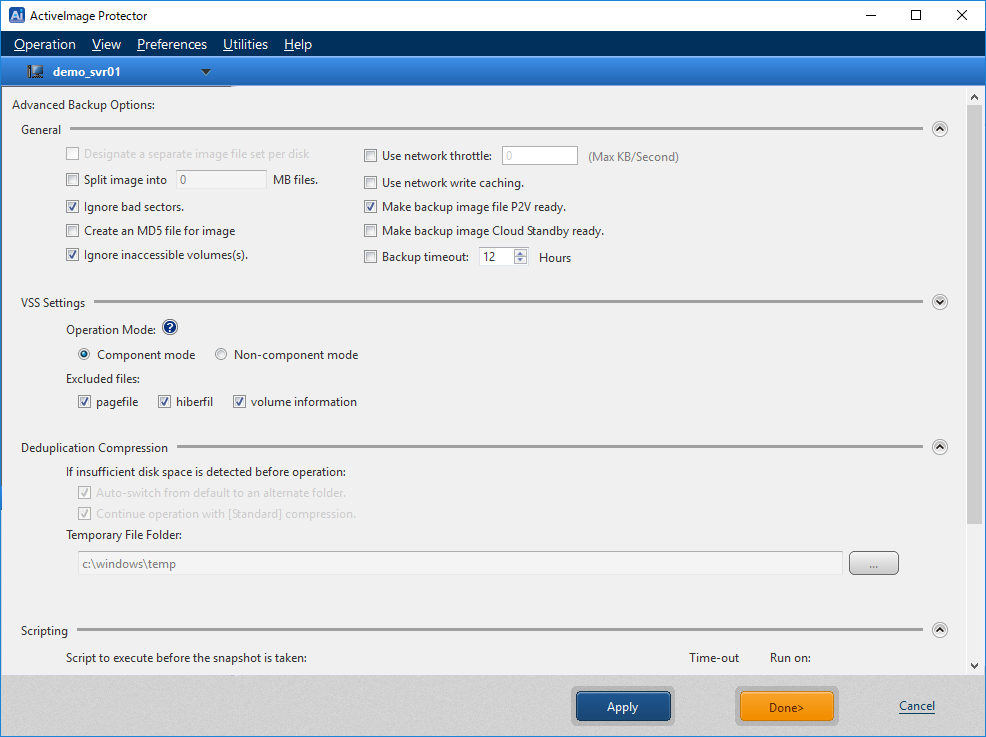This screenshot has height=737, width=986.
Task: Click the "Excluded files:" label
Action: pyautogui.click(x=103, y=379)
